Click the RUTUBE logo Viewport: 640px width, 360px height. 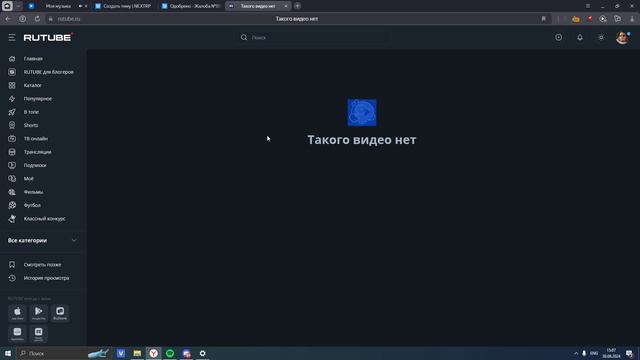[x=48, y=38]
